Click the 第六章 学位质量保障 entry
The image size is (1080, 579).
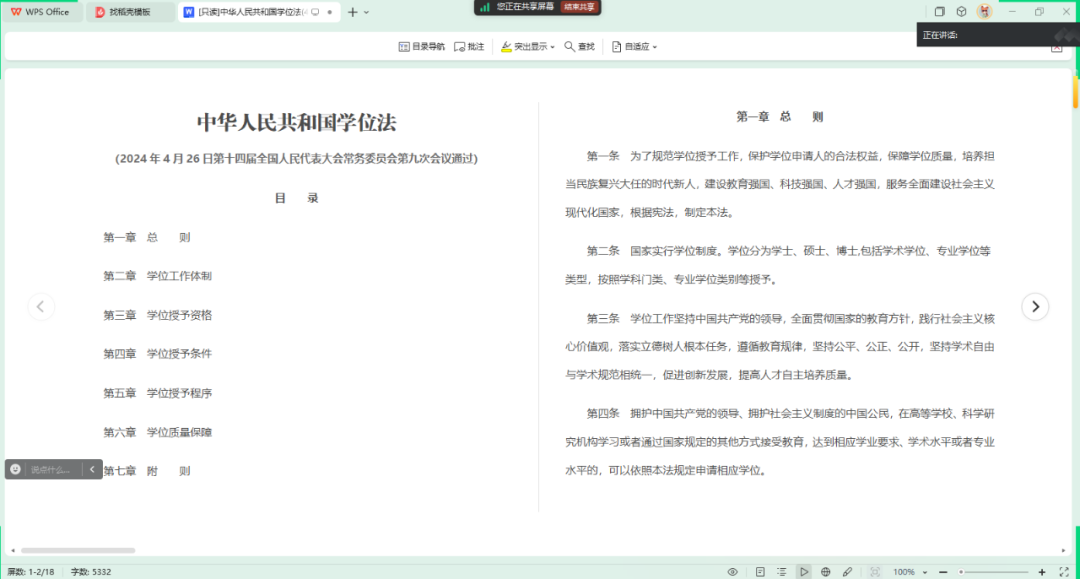[x=158, y=432]
